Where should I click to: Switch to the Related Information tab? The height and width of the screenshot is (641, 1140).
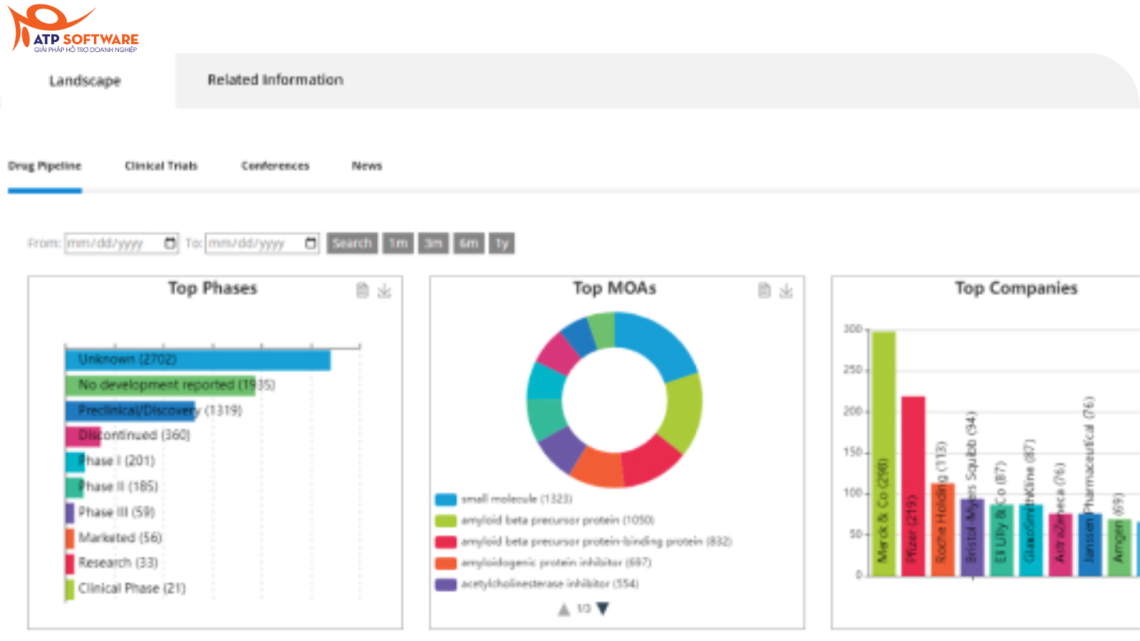pyautogui.click(x=275, y=80)
